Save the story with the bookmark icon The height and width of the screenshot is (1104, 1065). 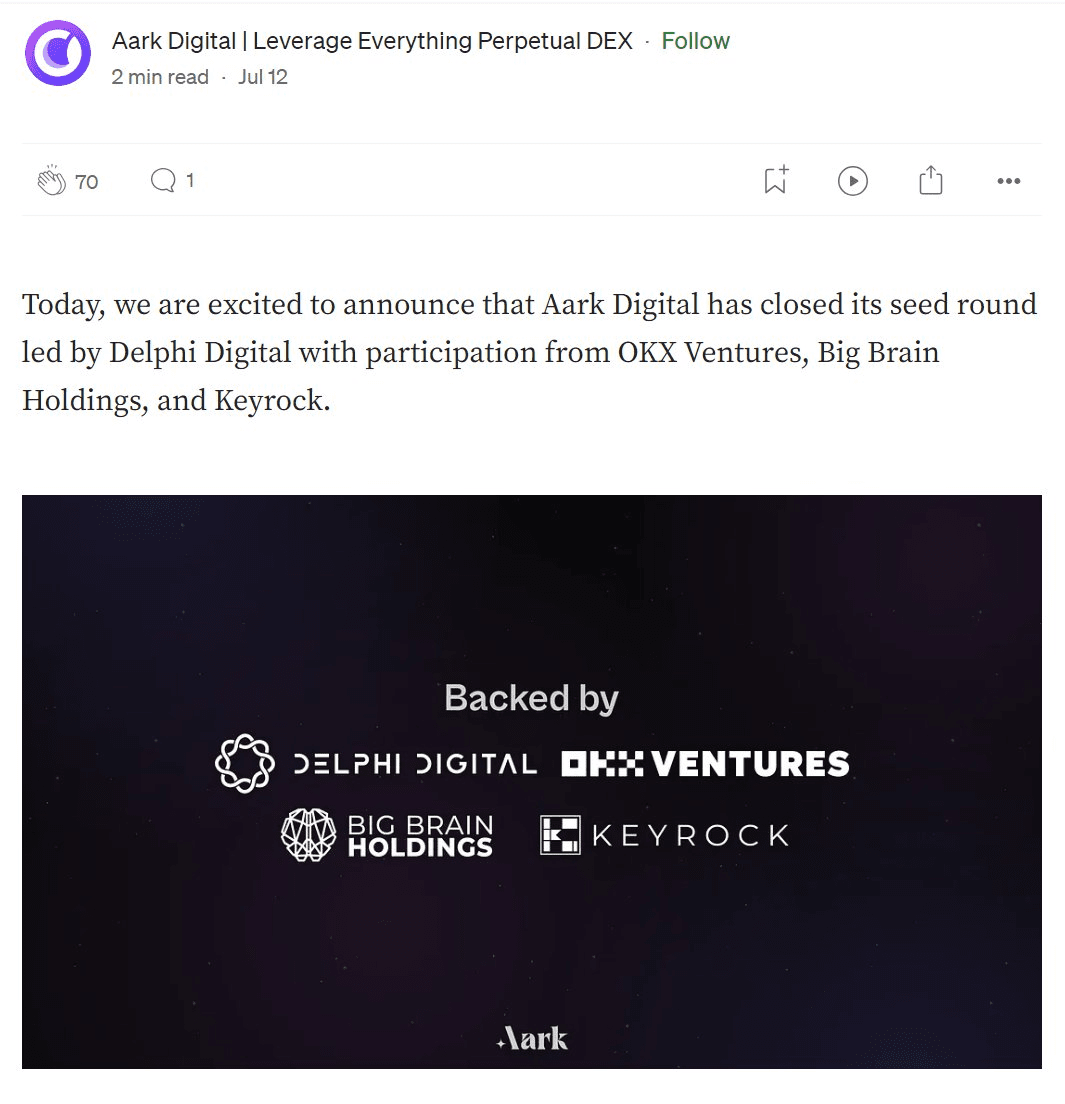(x=775, y=180)
